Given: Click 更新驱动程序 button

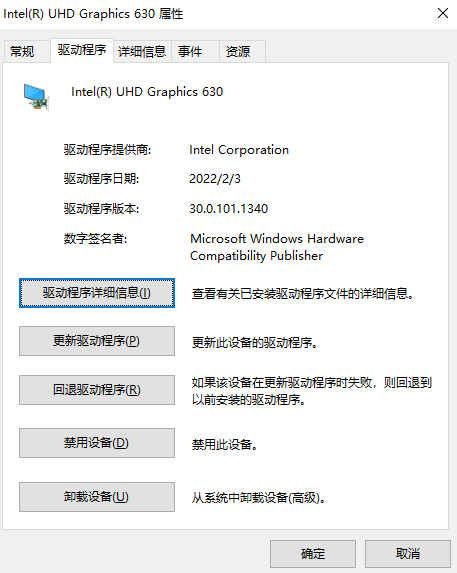Looking at the screenshot, I should (97, 341).
